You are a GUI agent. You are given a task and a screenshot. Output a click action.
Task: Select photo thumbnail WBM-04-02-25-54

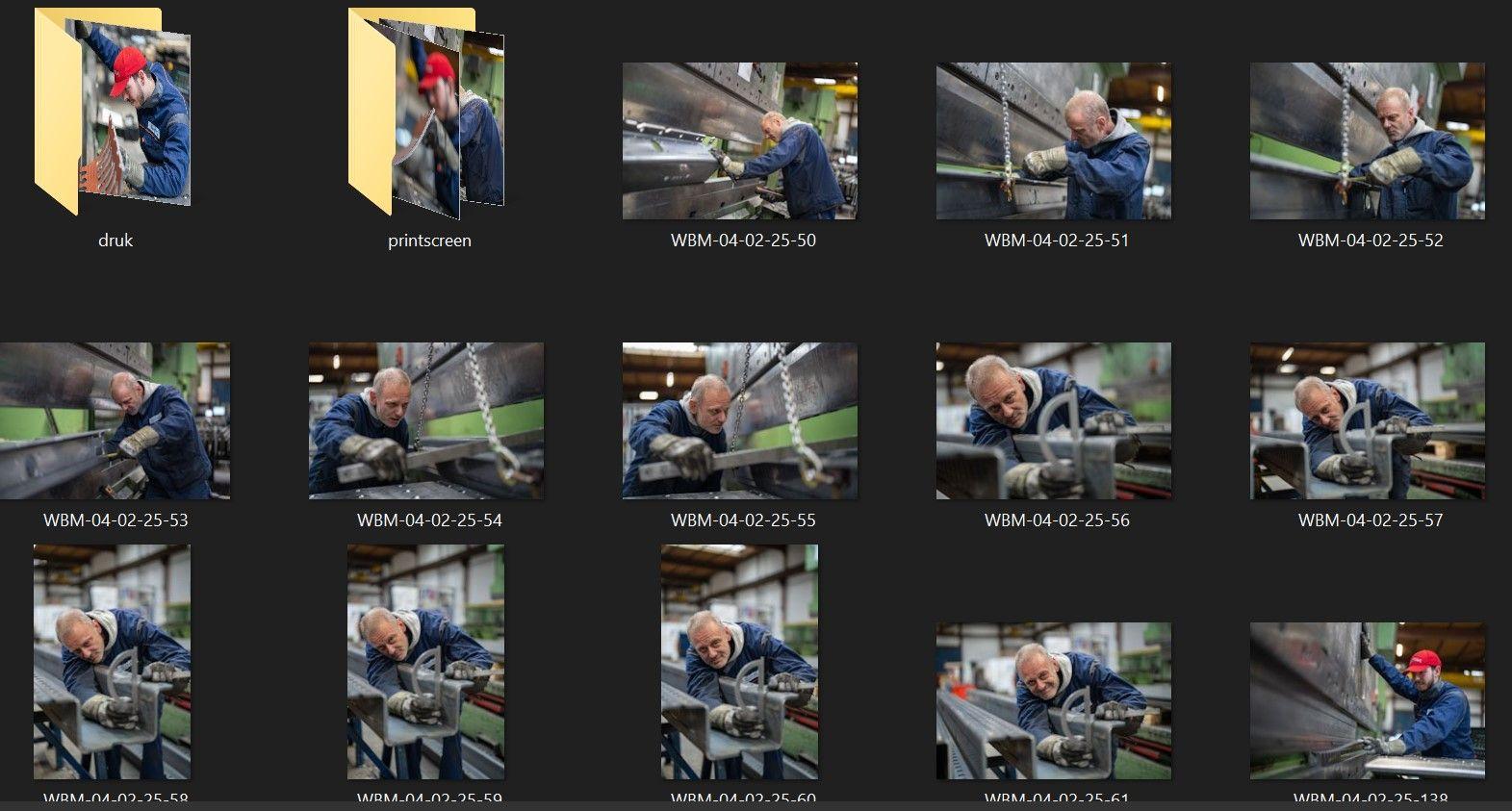click(425, 420)
